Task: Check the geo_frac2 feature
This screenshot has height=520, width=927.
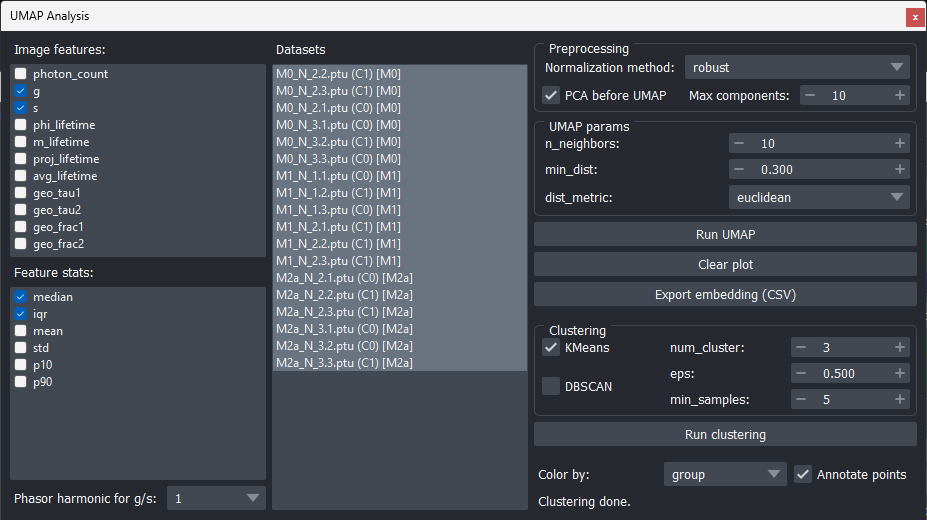Action: point(21,244)
